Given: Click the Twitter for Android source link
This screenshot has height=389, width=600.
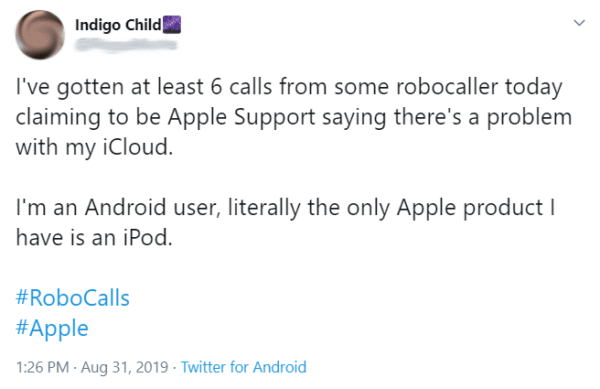Looking at the screenshot, I should pyautogui.click(x=243, y=367).
